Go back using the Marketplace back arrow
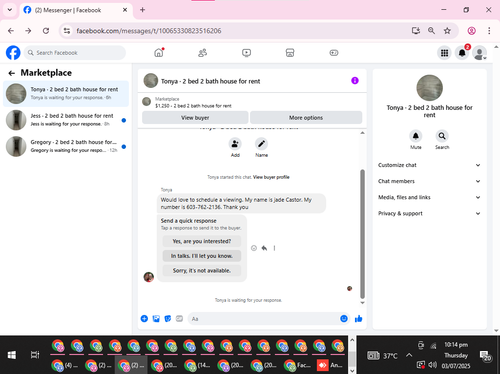The image size is (500, 374). [12, 73]
